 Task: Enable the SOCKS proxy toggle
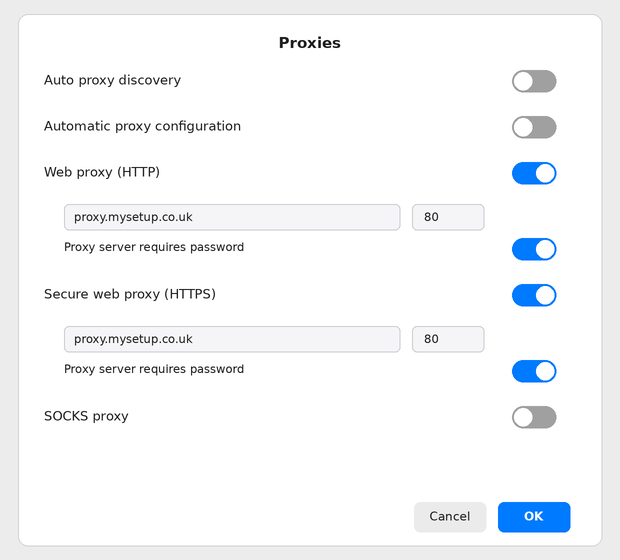pos(534,417)
